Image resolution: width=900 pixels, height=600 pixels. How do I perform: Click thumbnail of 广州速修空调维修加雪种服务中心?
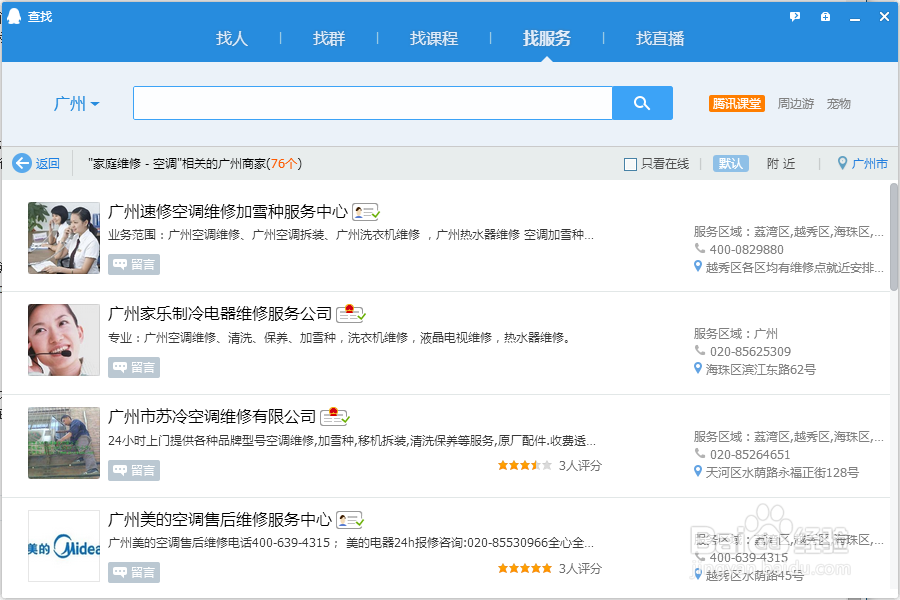[x=64, y=238]
